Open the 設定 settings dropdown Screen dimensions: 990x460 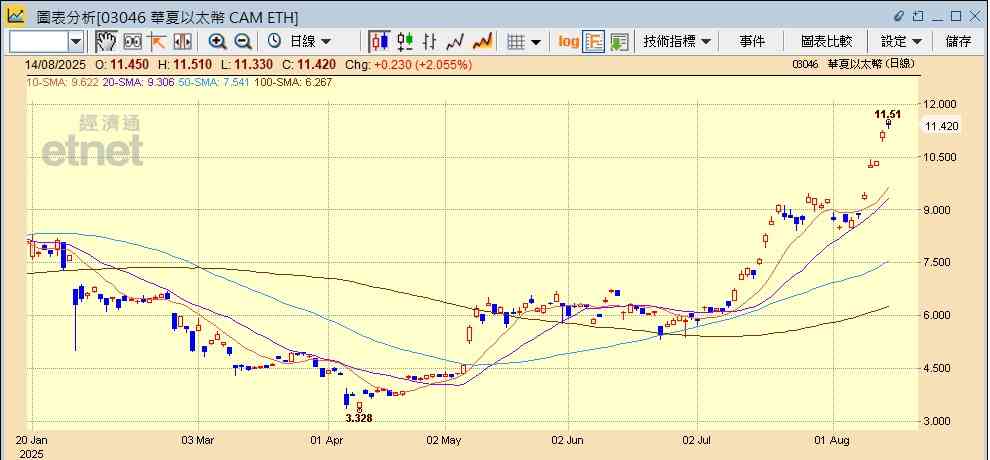(902, 42)
